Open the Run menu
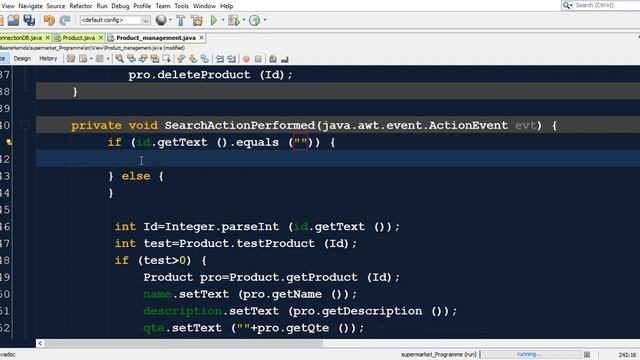The image size is (640, 360). point(102,6)
